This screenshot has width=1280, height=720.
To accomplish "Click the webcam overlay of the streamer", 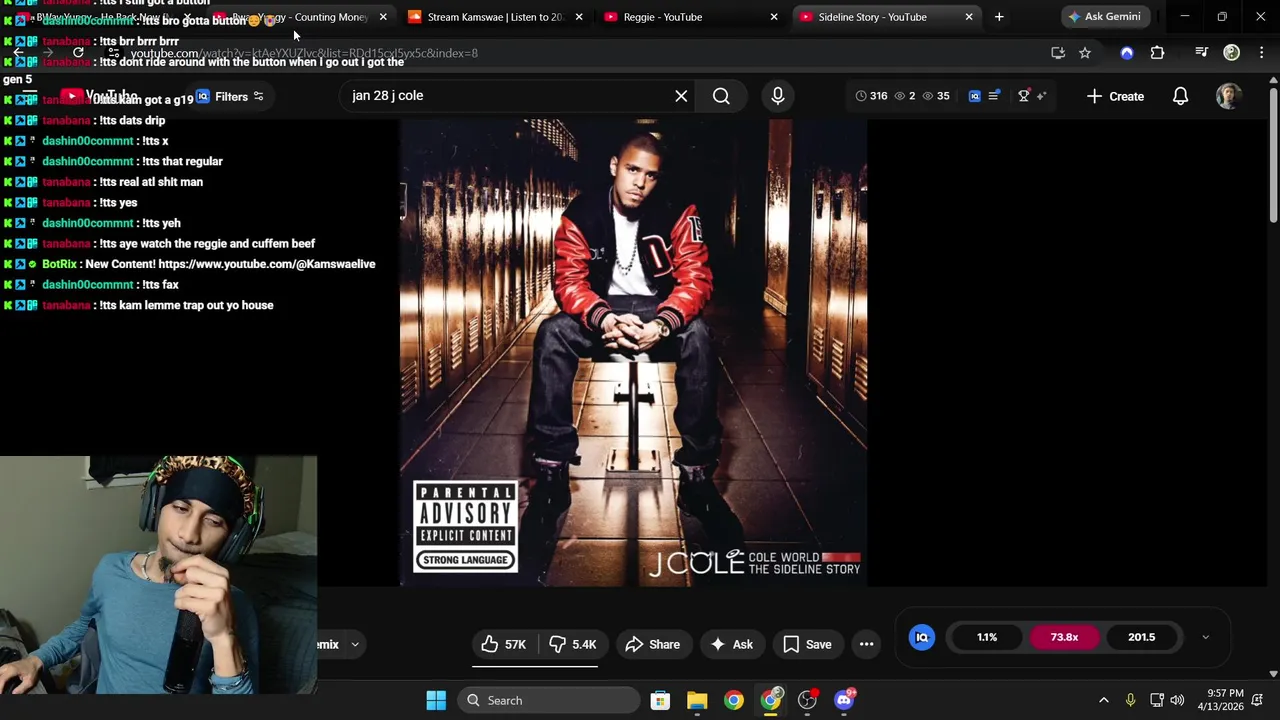I will [159, 575].
